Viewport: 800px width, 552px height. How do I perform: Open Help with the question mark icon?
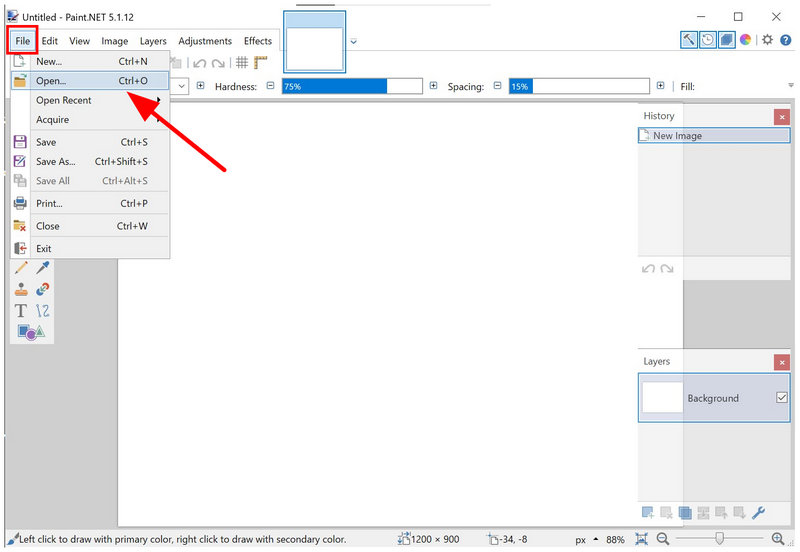click(x=786, y=39)
